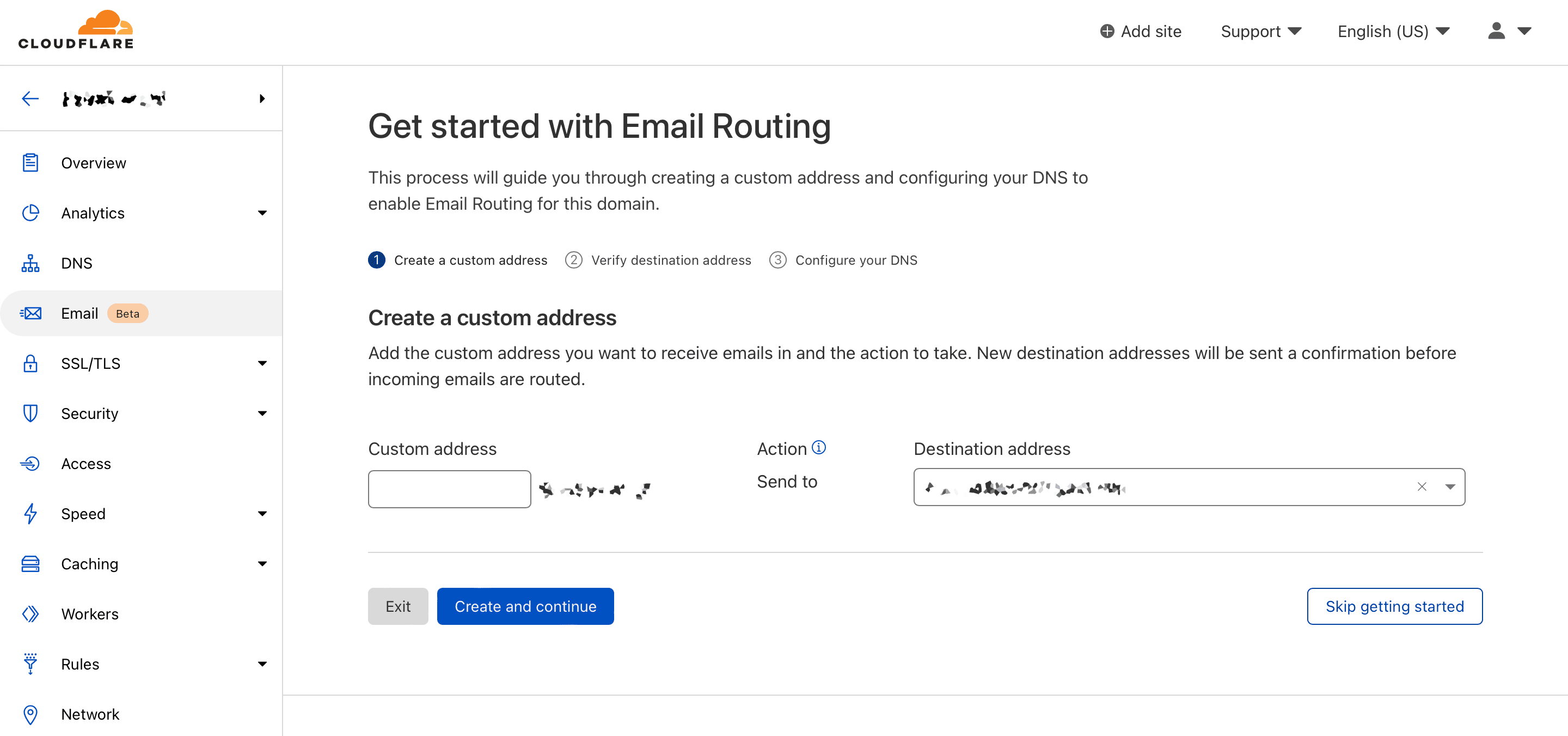Open the user account menu
Screen dimensions: 1568x736
click(1509, 31)
